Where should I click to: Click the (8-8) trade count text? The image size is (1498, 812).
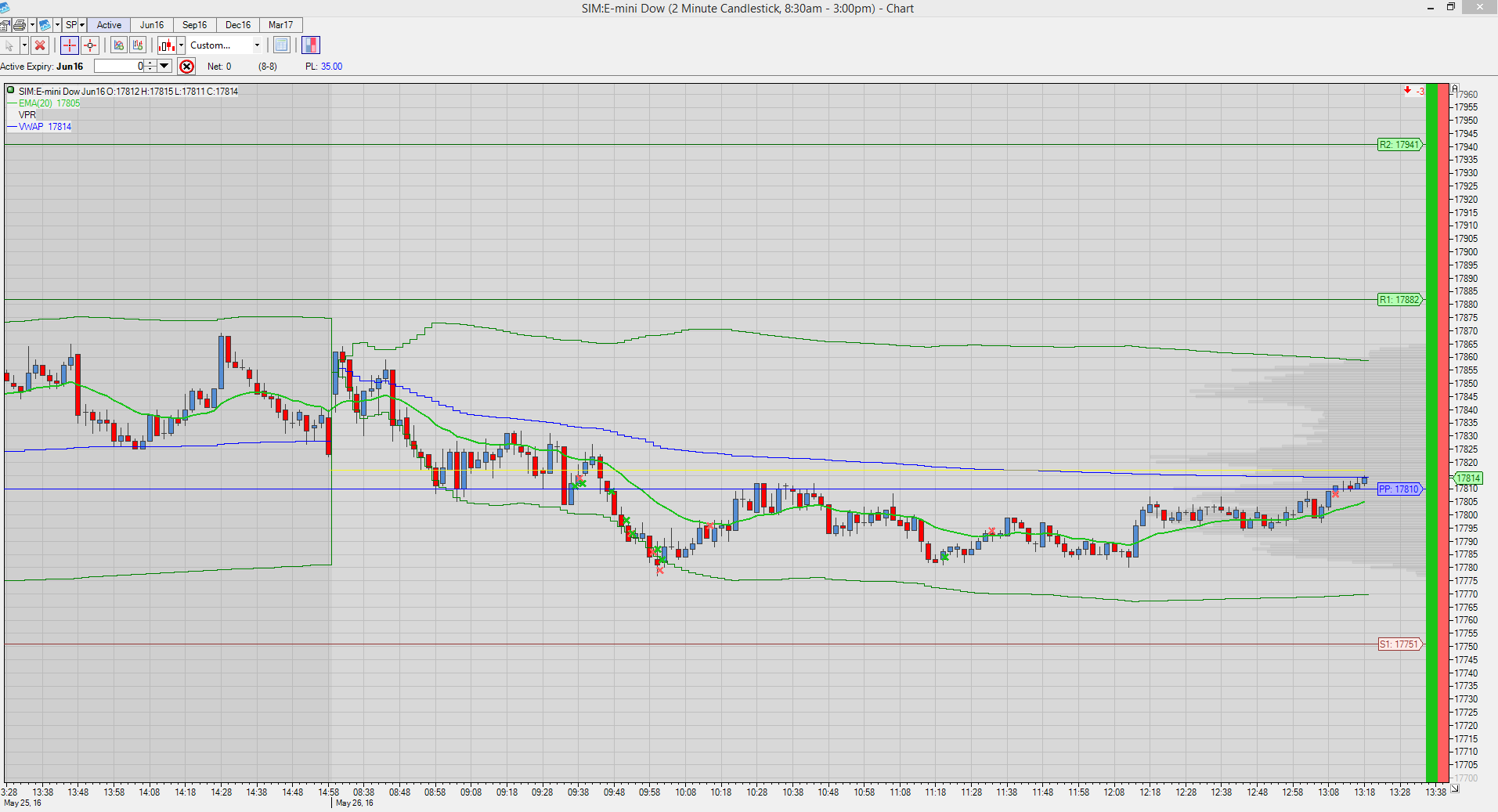tap(268, 67)
